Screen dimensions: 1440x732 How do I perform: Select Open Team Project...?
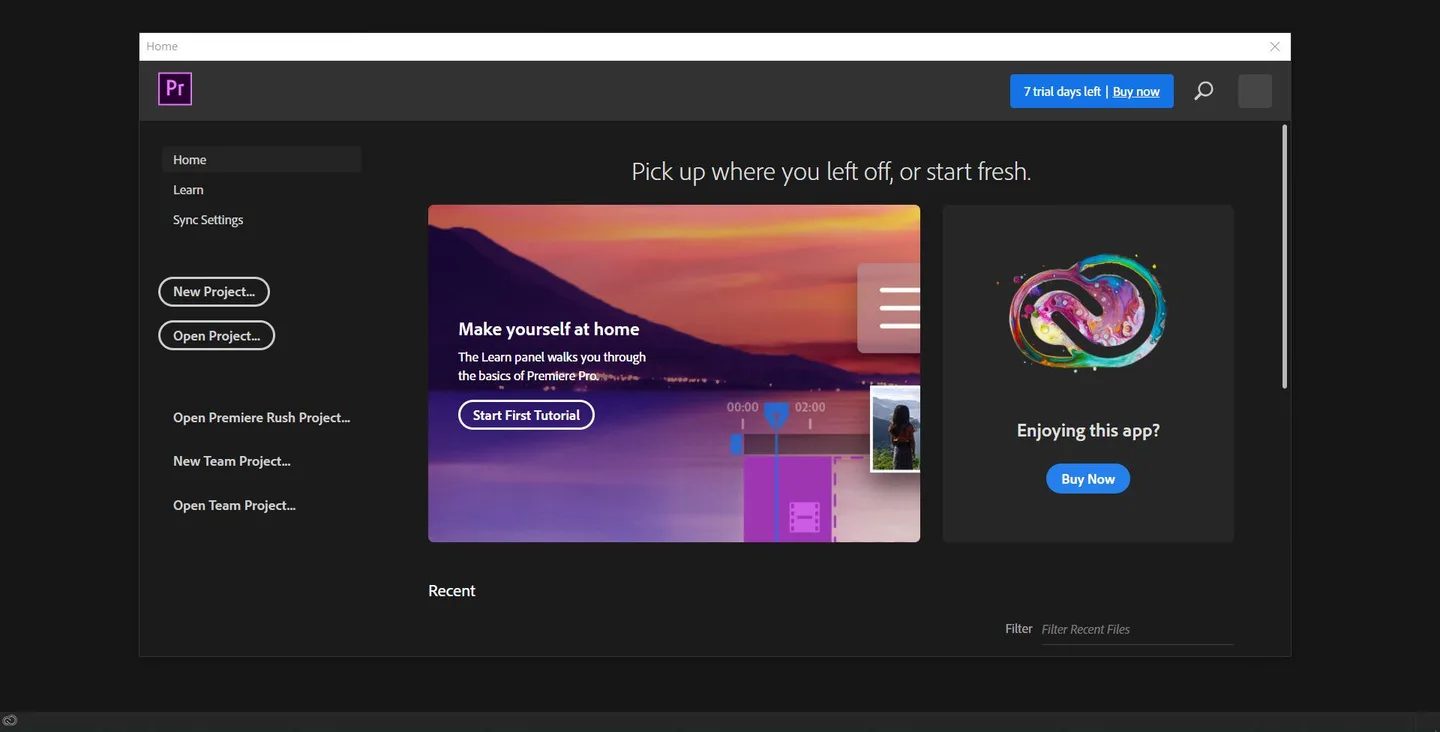pos(234,505)
